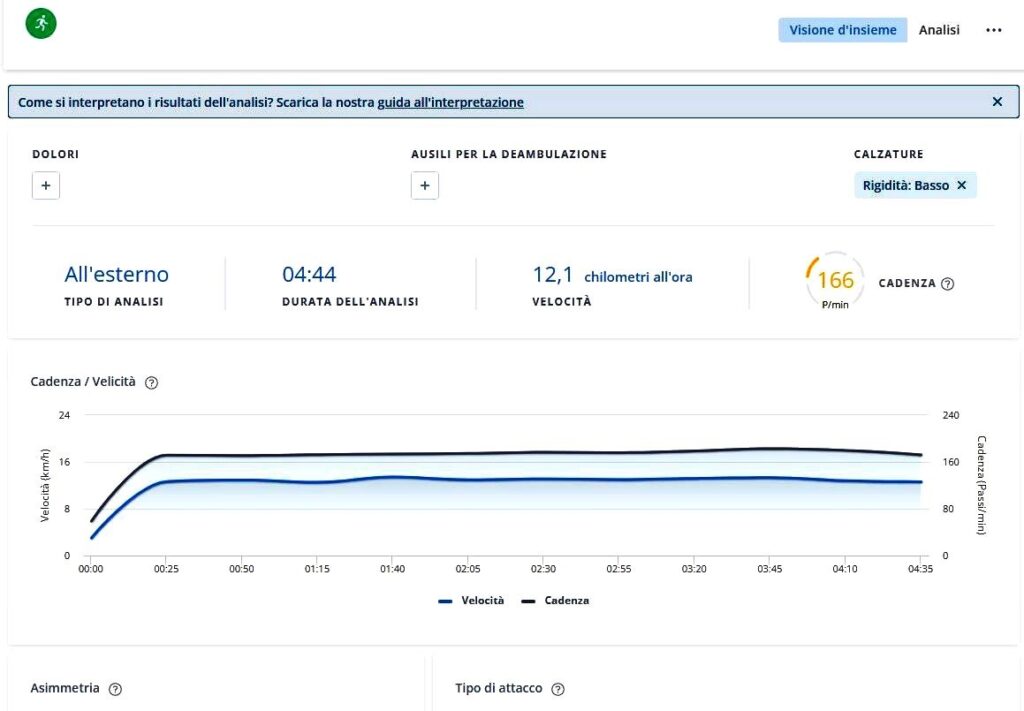Click the 166 P/min cadence gauge
The width and height of the screenshot is (1024, 711).
(834, 282)
